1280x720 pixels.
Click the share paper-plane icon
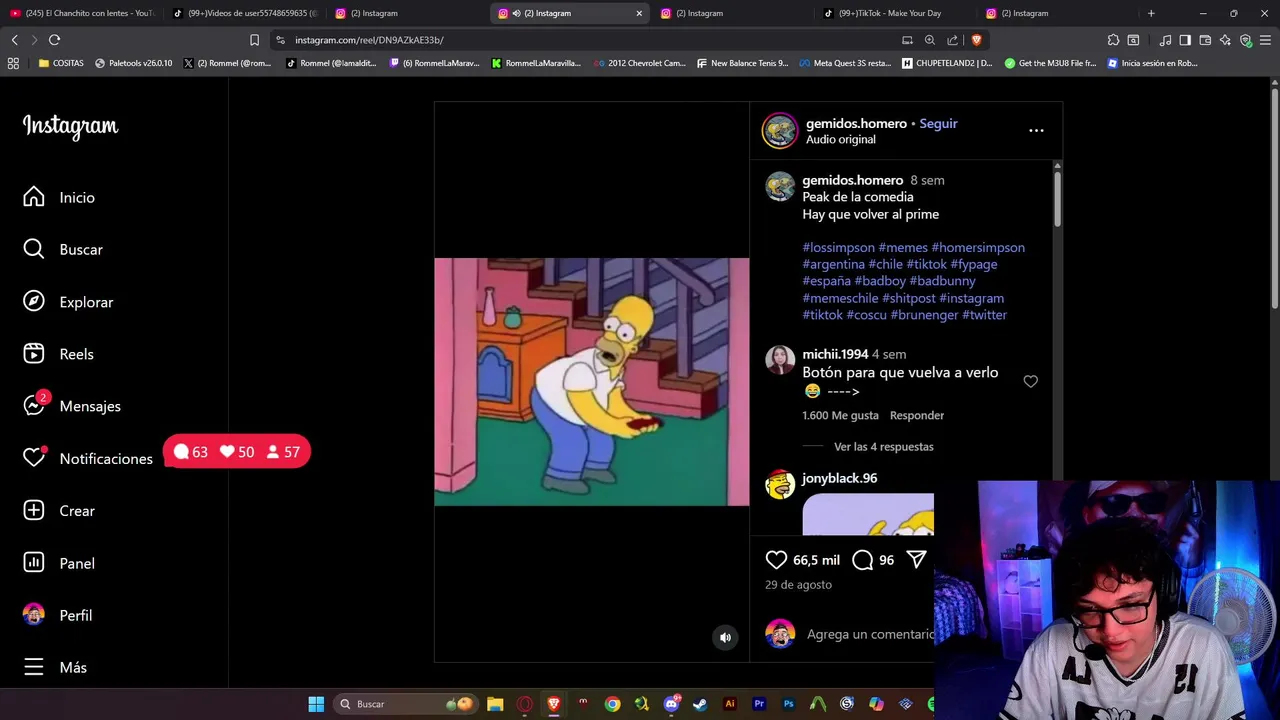pos(916,560)
